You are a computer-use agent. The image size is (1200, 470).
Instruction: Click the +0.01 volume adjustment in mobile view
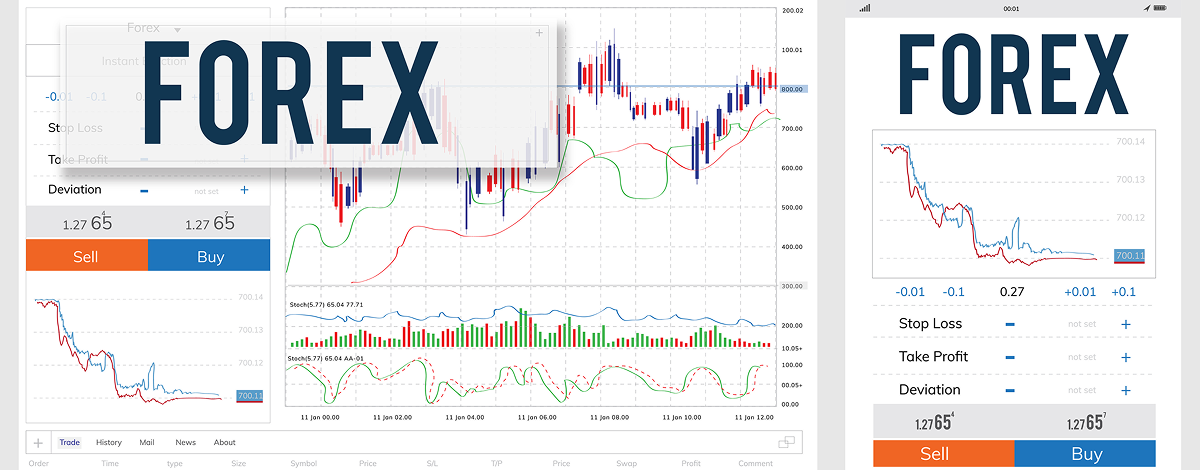(x=1079, y=292)
